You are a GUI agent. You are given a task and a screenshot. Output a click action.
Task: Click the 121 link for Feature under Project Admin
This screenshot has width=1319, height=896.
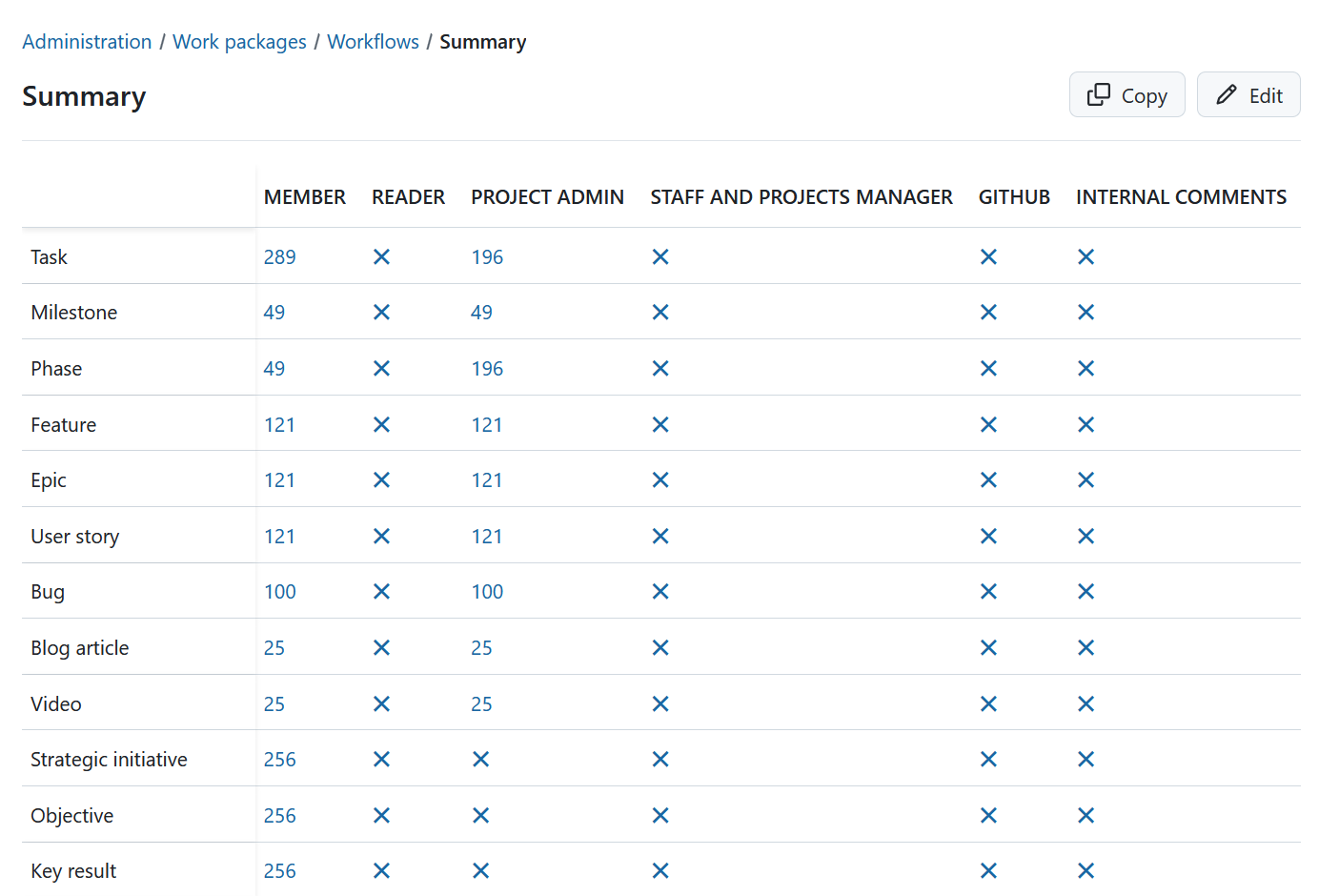coord(487,424)
